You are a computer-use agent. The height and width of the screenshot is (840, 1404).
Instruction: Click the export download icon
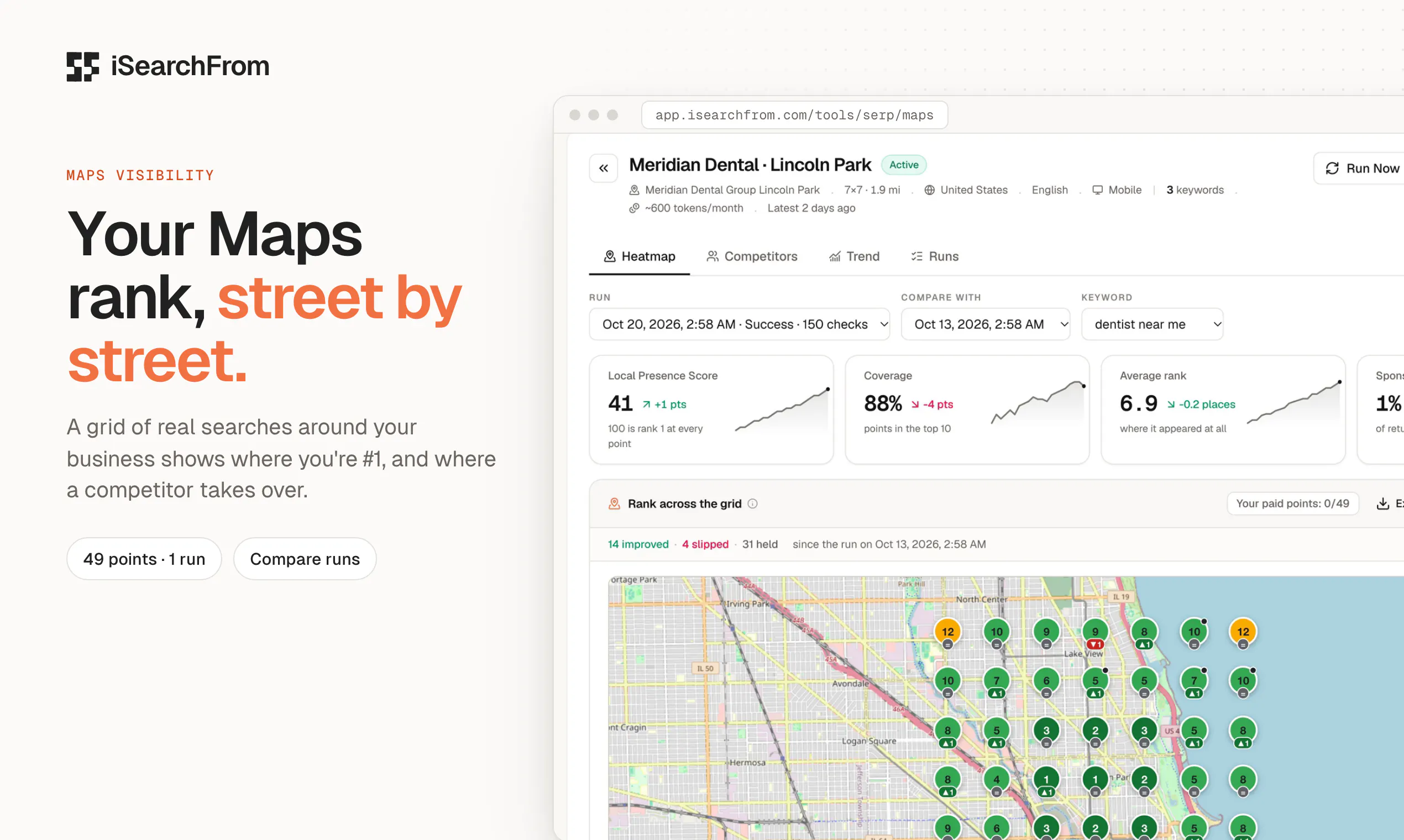pos(1383,503)
